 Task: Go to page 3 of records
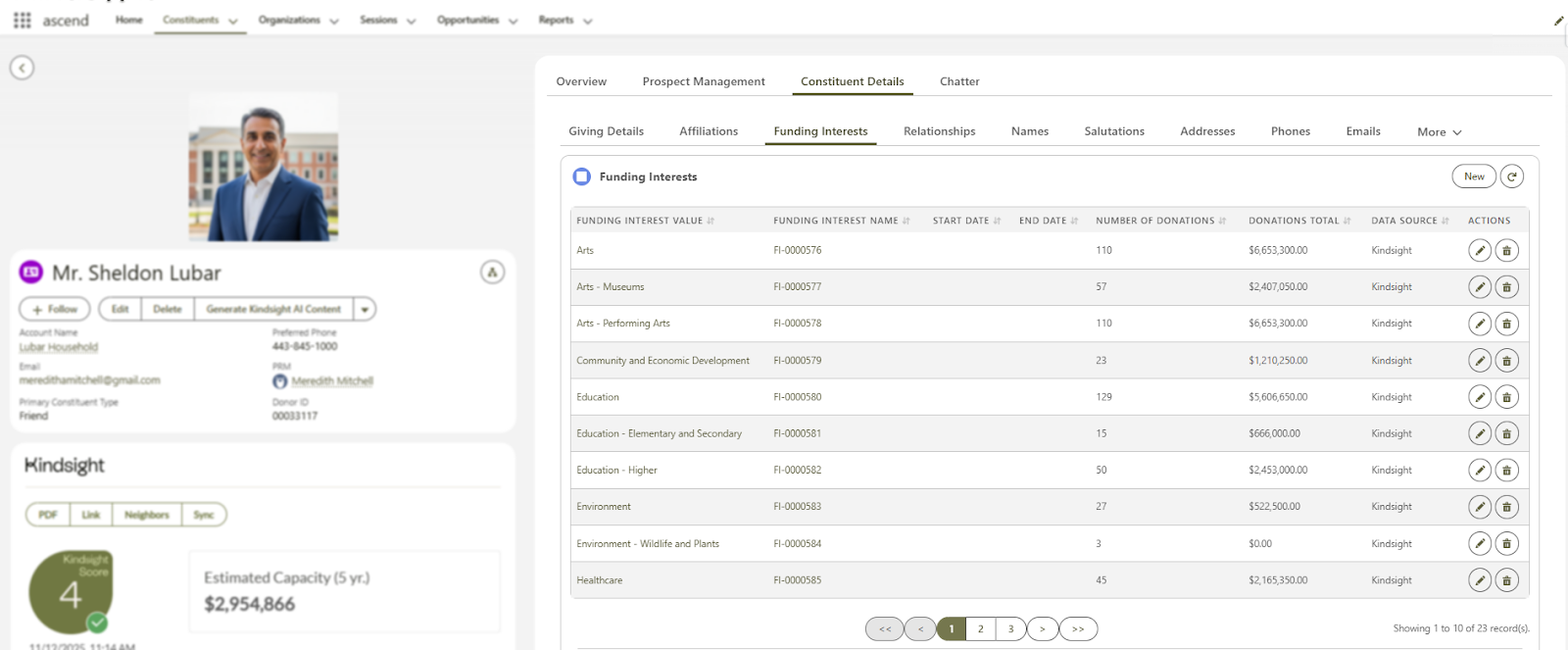tap(1011, 629)
